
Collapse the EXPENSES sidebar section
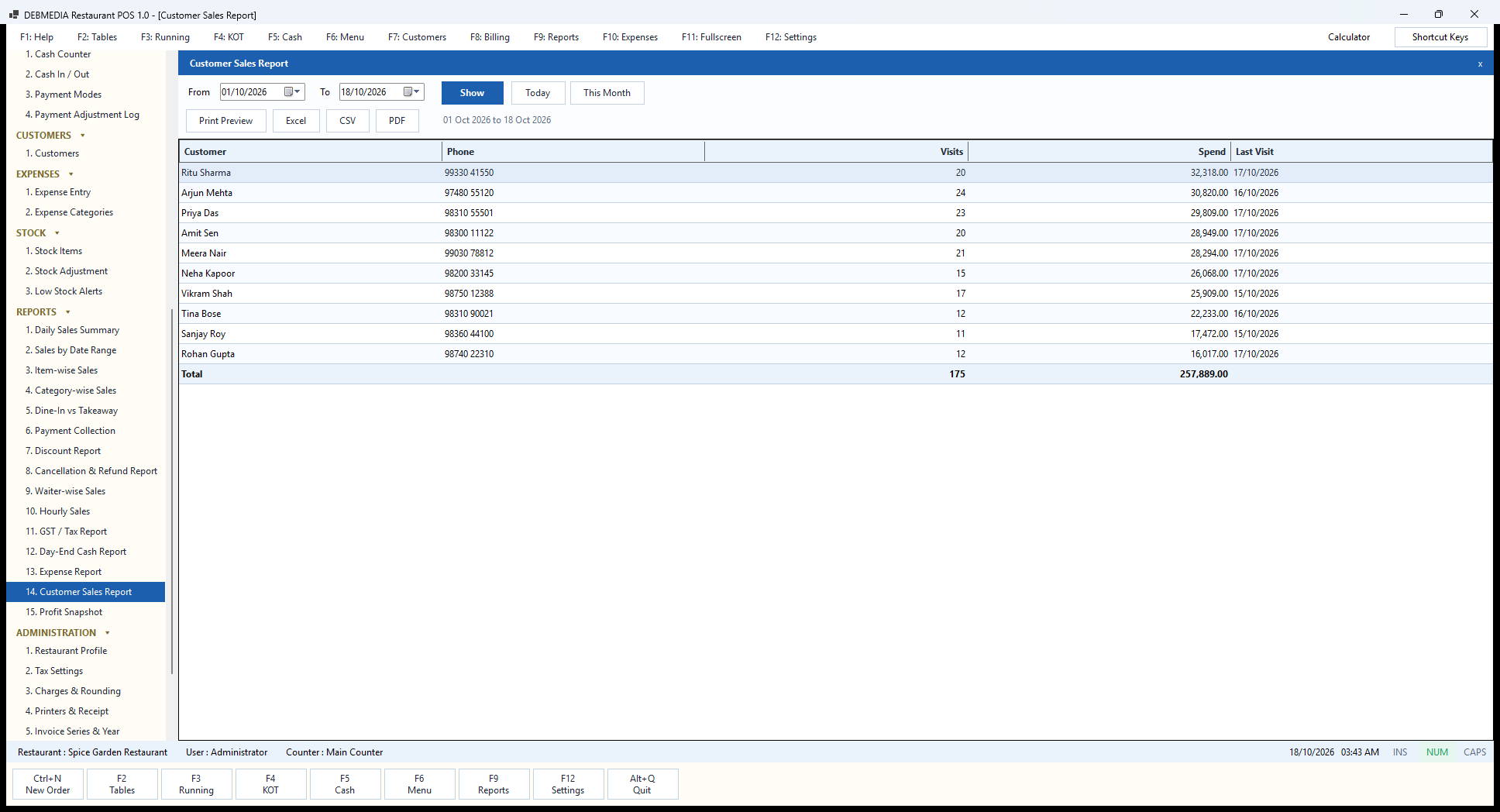pos(71,174)
